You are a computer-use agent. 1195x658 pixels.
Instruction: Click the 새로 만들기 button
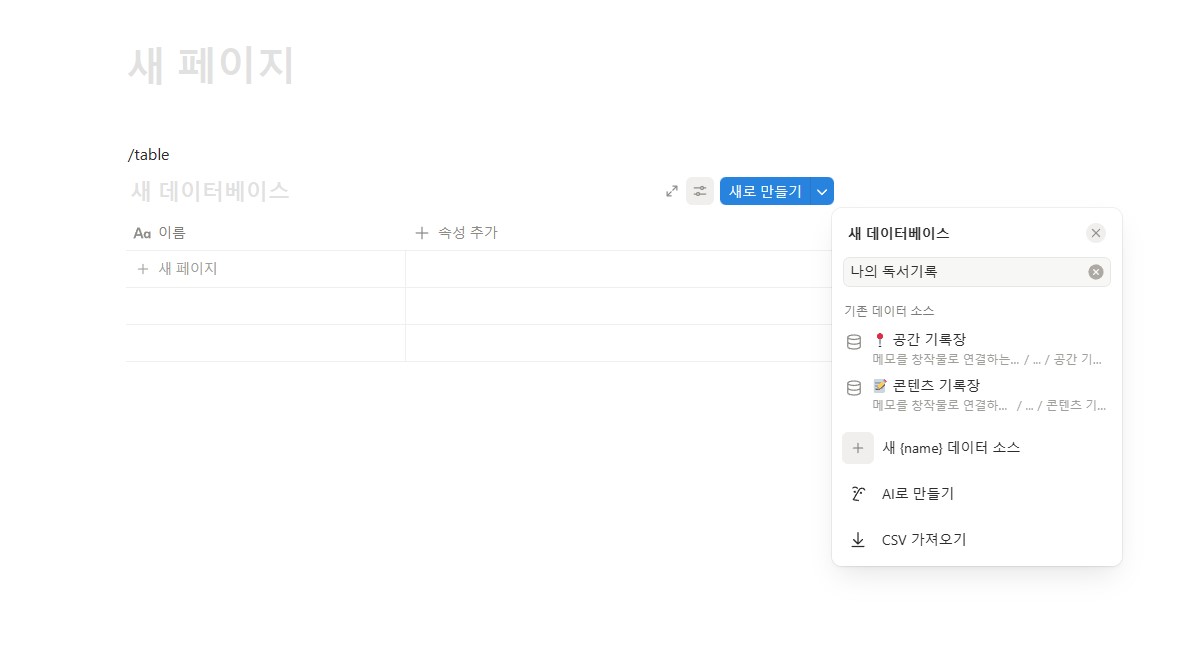tap(769, 191)
